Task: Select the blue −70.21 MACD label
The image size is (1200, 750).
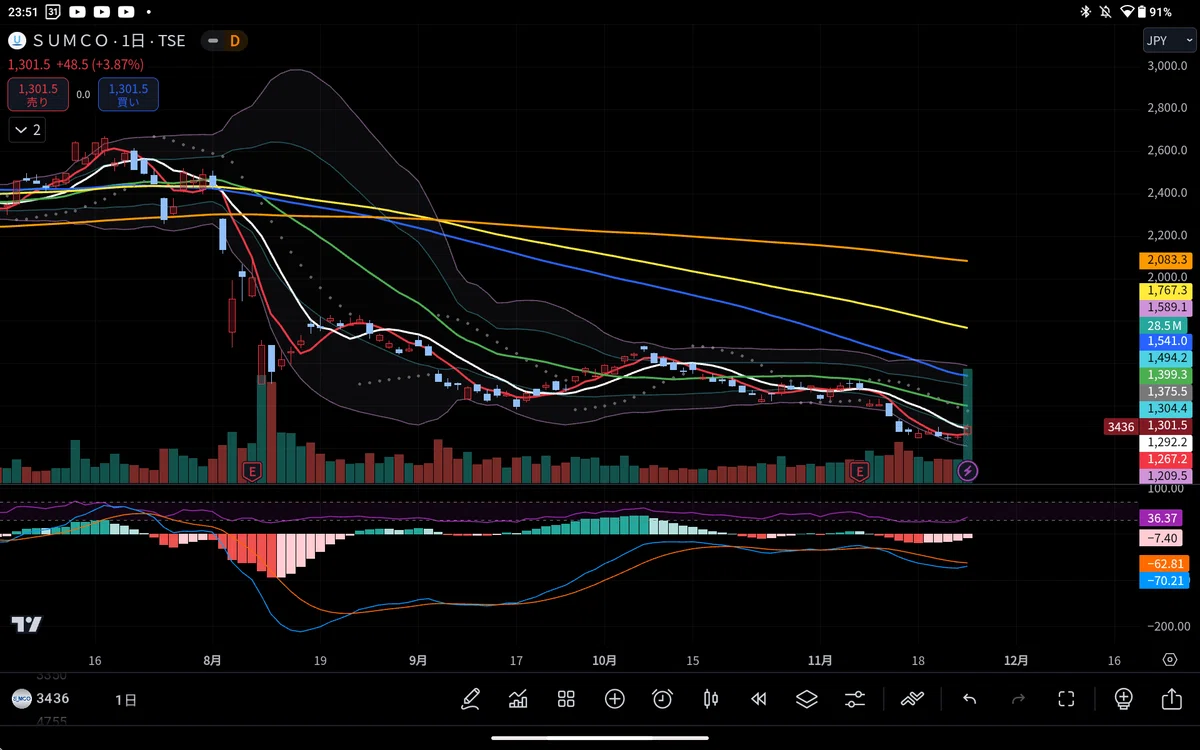Action: pyautogui.click(x=1164, y=580)
